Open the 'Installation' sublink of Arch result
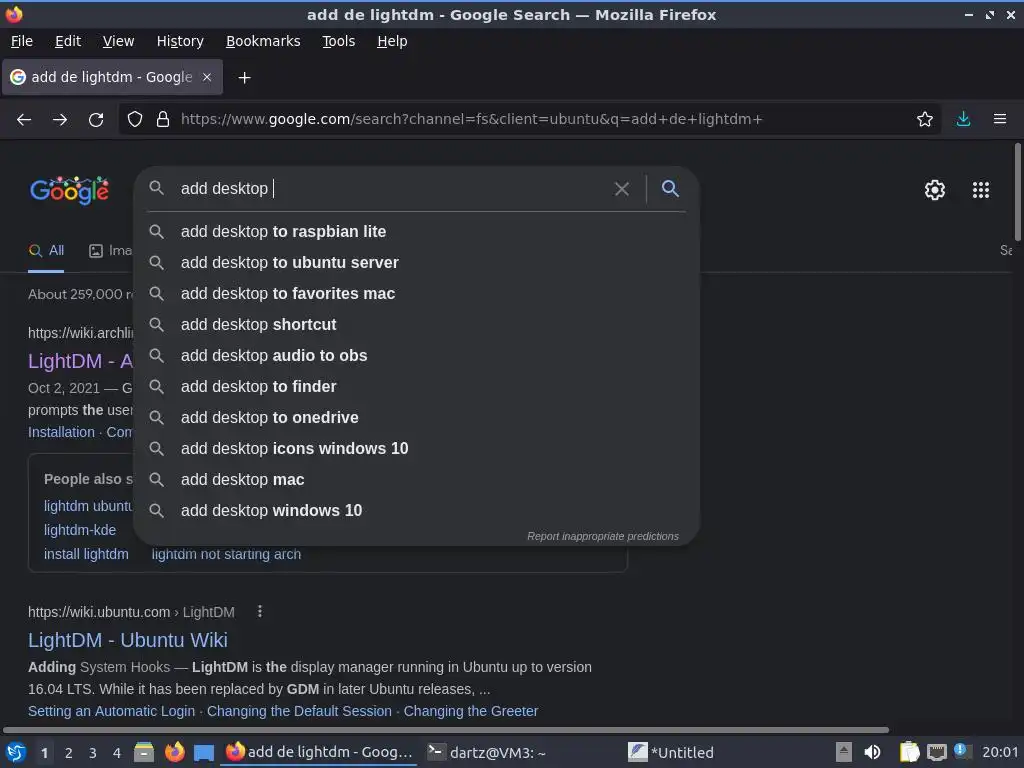Image resolution: width=1024 pixels, height=768 pixels. coord(61,432)
